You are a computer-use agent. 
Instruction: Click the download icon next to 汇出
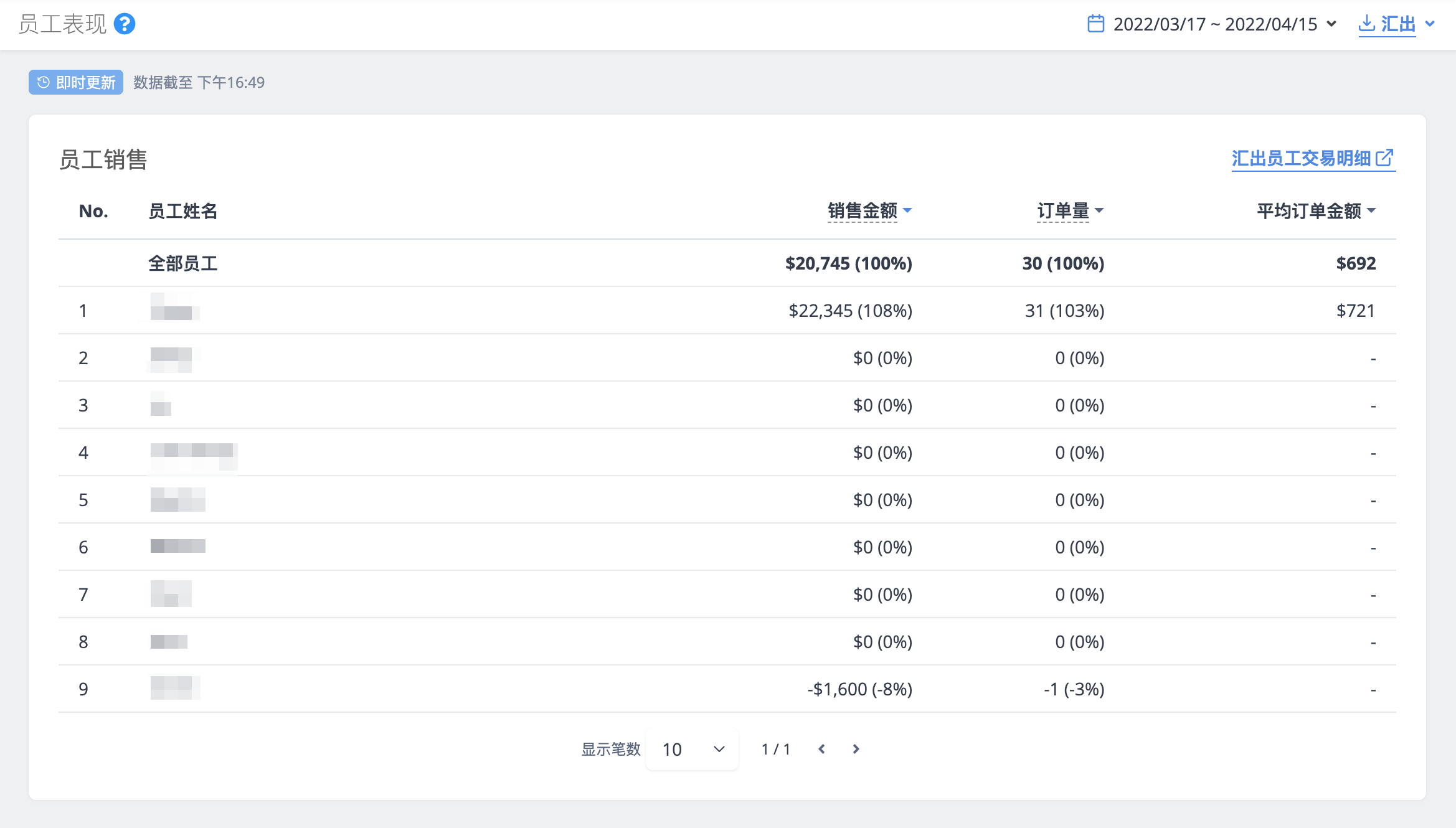coord(1367,24)
